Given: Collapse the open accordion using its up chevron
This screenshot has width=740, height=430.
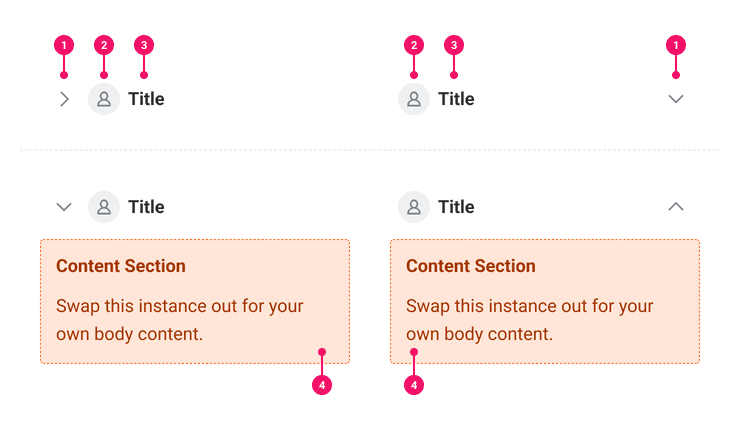Looking at the screenshot, I should click(x=676, y=207).
